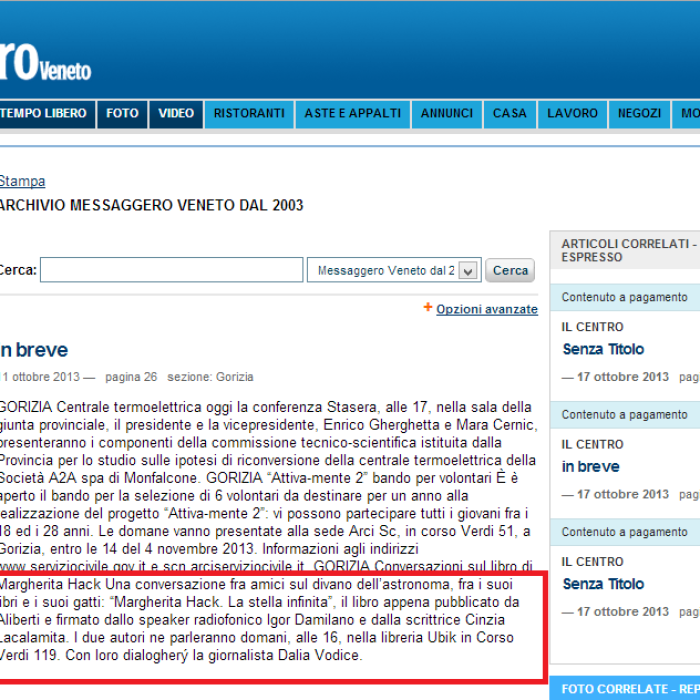Click the Cerca search button
The width and height of the screenshot is (700, 700).
510,270
